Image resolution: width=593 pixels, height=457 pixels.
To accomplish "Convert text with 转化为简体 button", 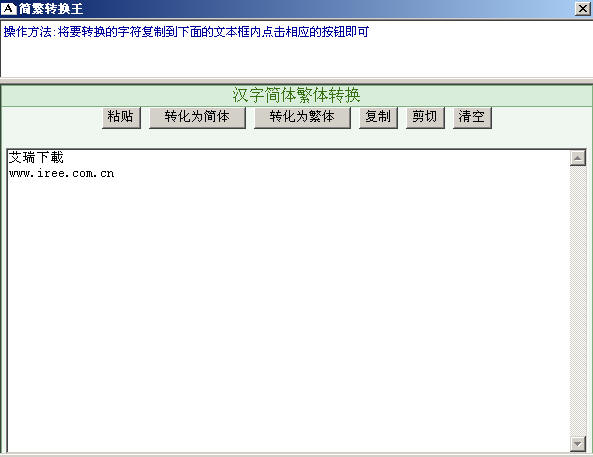I will (x=197, y=118).
